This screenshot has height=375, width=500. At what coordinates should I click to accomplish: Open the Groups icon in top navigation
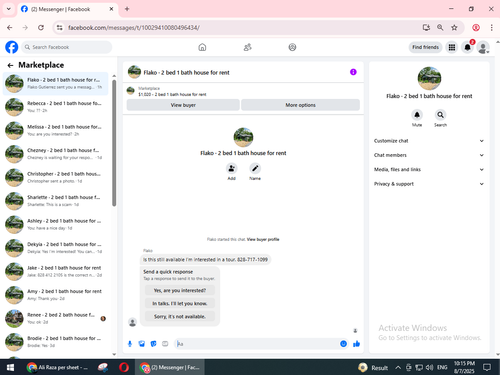(292, 47)
